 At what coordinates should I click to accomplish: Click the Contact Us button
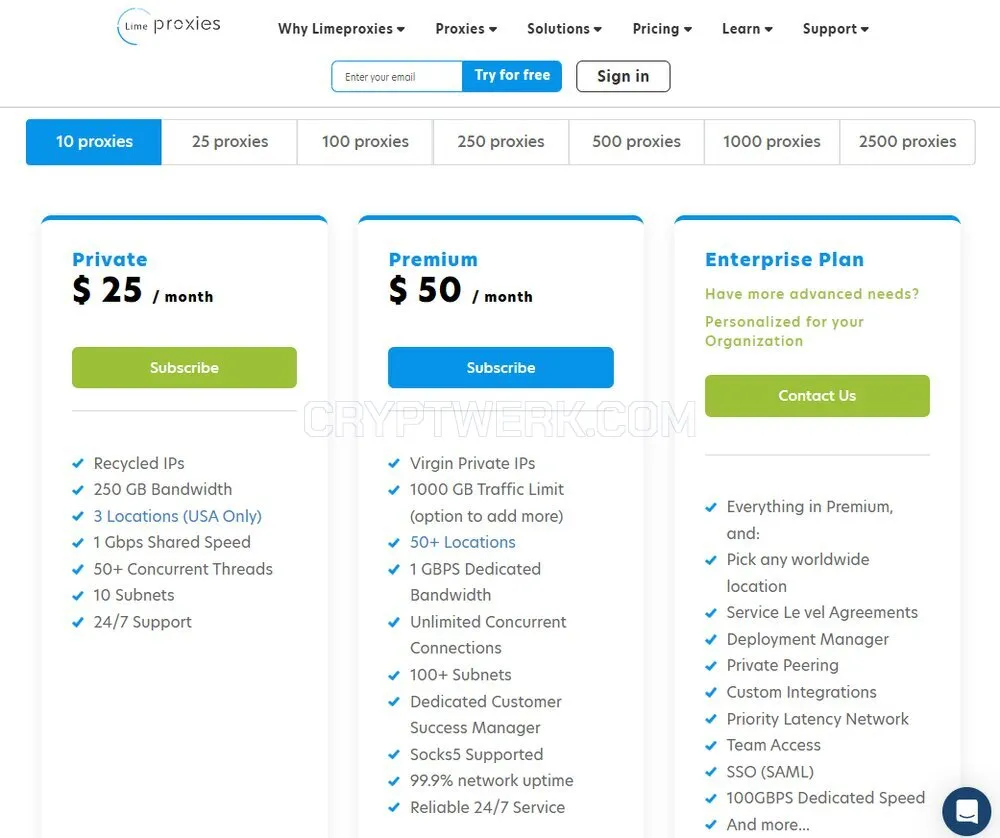pos(817,395)
